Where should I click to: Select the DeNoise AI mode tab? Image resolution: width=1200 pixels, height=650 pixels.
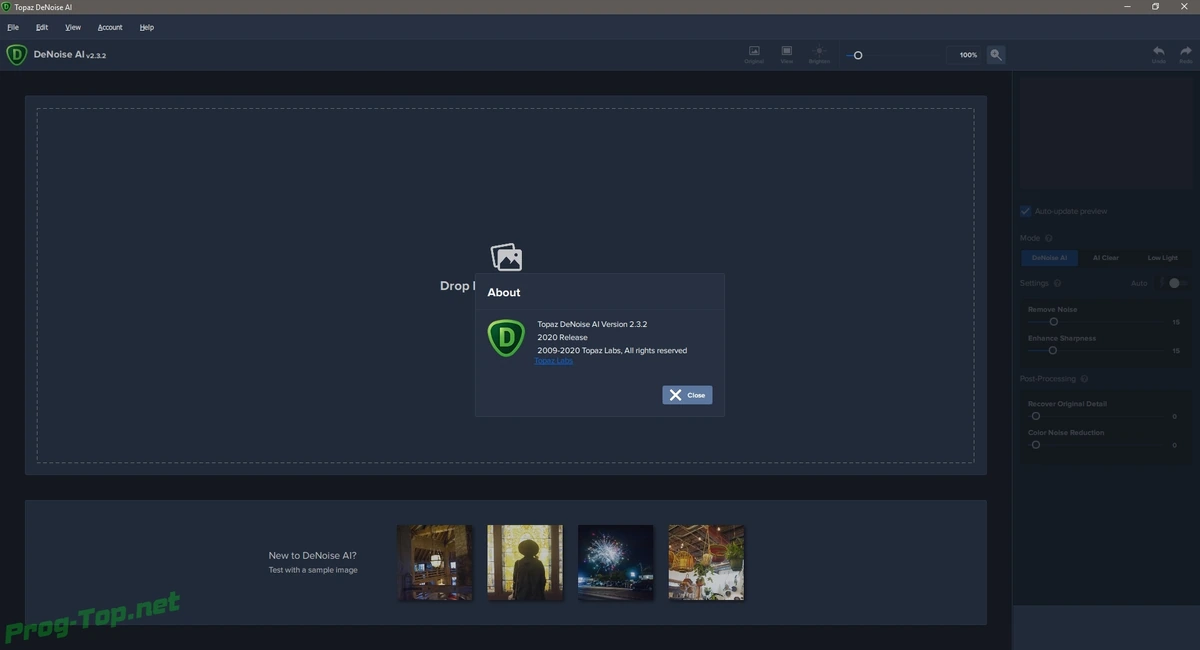click(1049, 258)
